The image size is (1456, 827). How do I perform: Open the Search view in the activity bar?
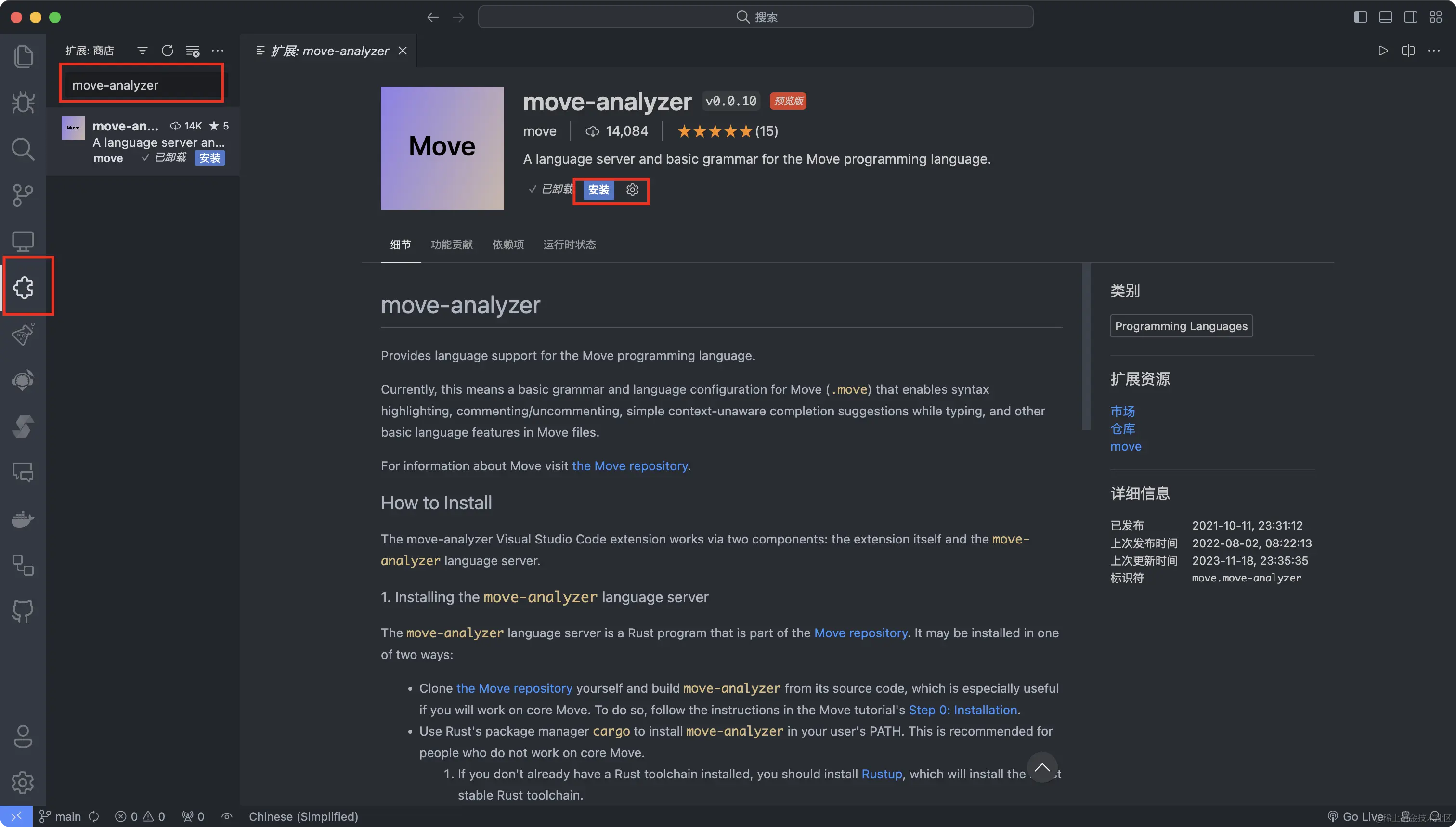[23, 149]
